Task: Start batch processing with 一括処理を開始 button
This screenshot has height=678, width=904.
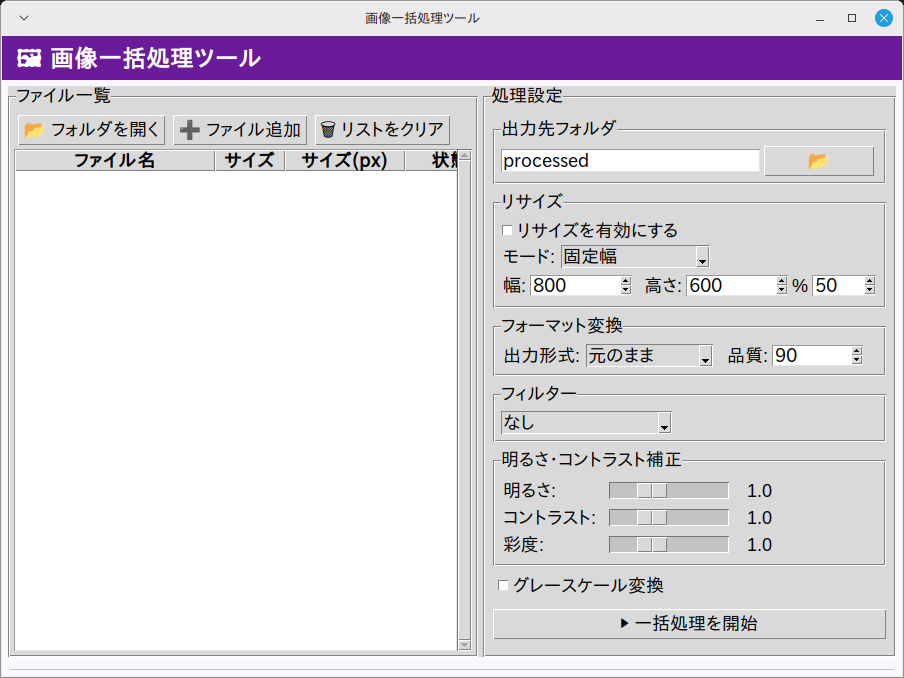Action: (689, 624)
